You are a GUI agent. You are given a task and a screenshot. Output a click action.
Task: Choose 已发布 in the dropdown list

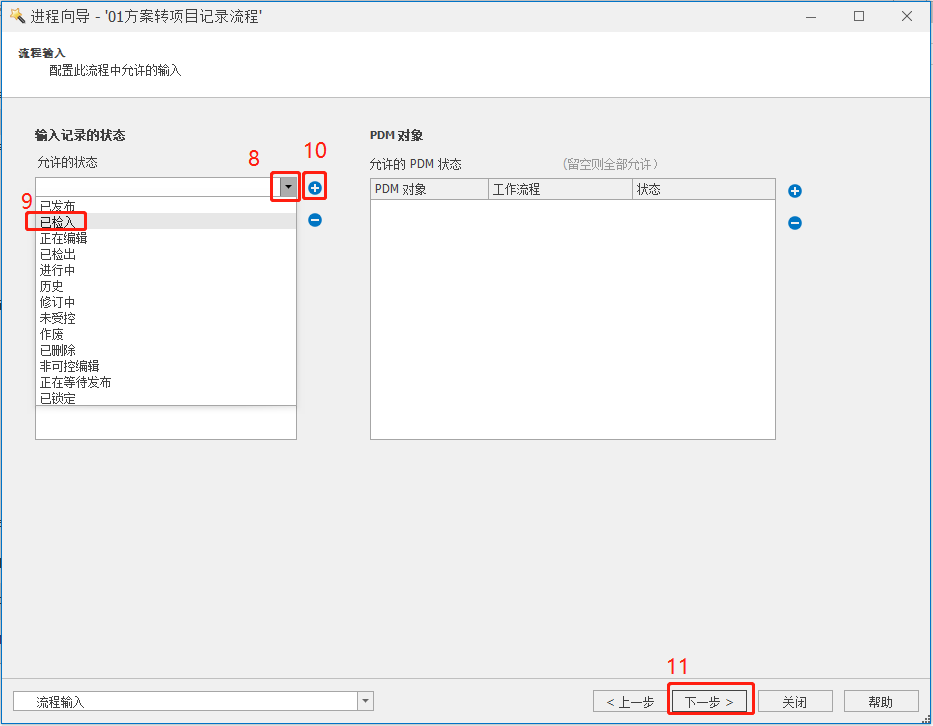coord(57,206)
